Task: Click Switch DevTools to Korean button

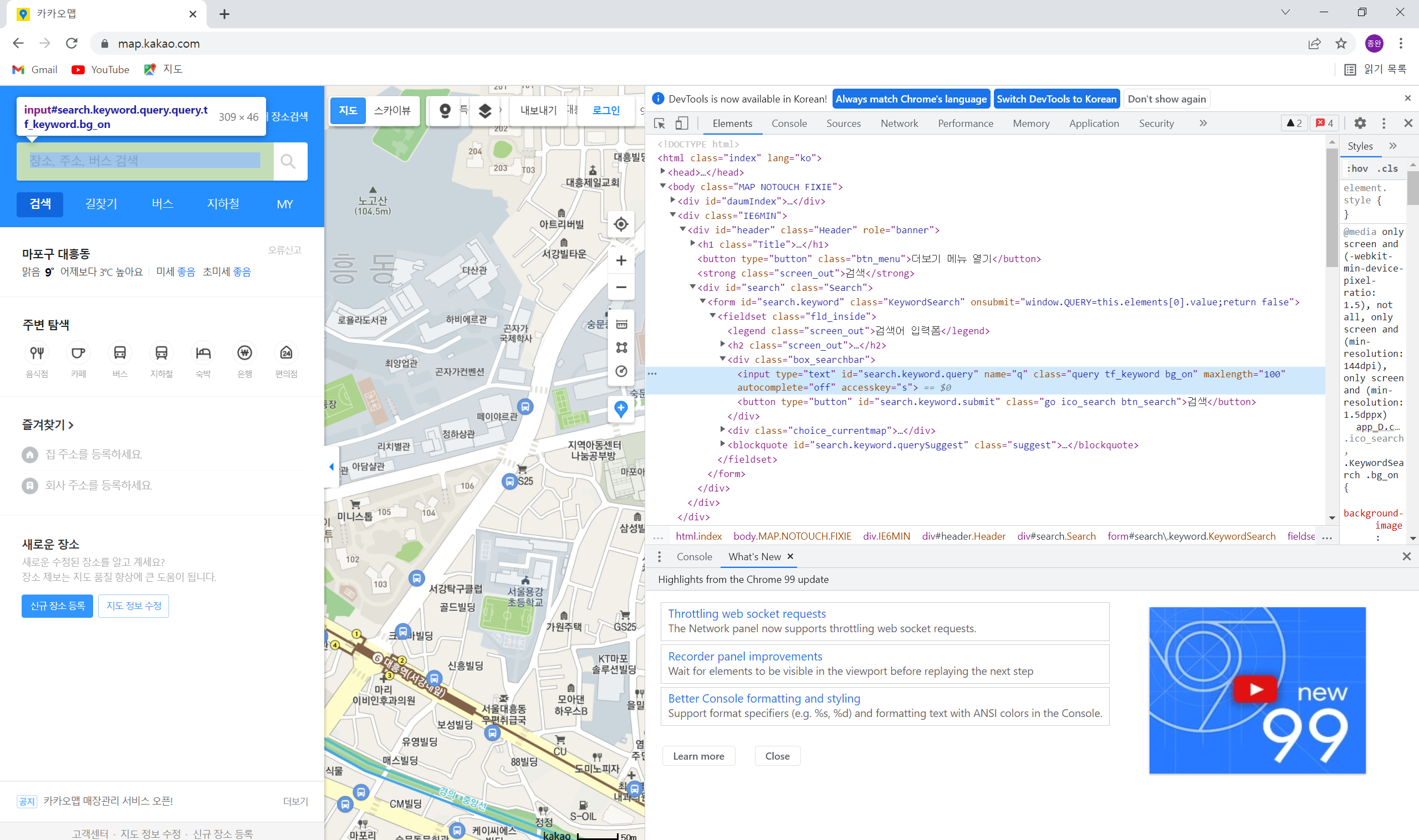Action: tap(1056, 99)
